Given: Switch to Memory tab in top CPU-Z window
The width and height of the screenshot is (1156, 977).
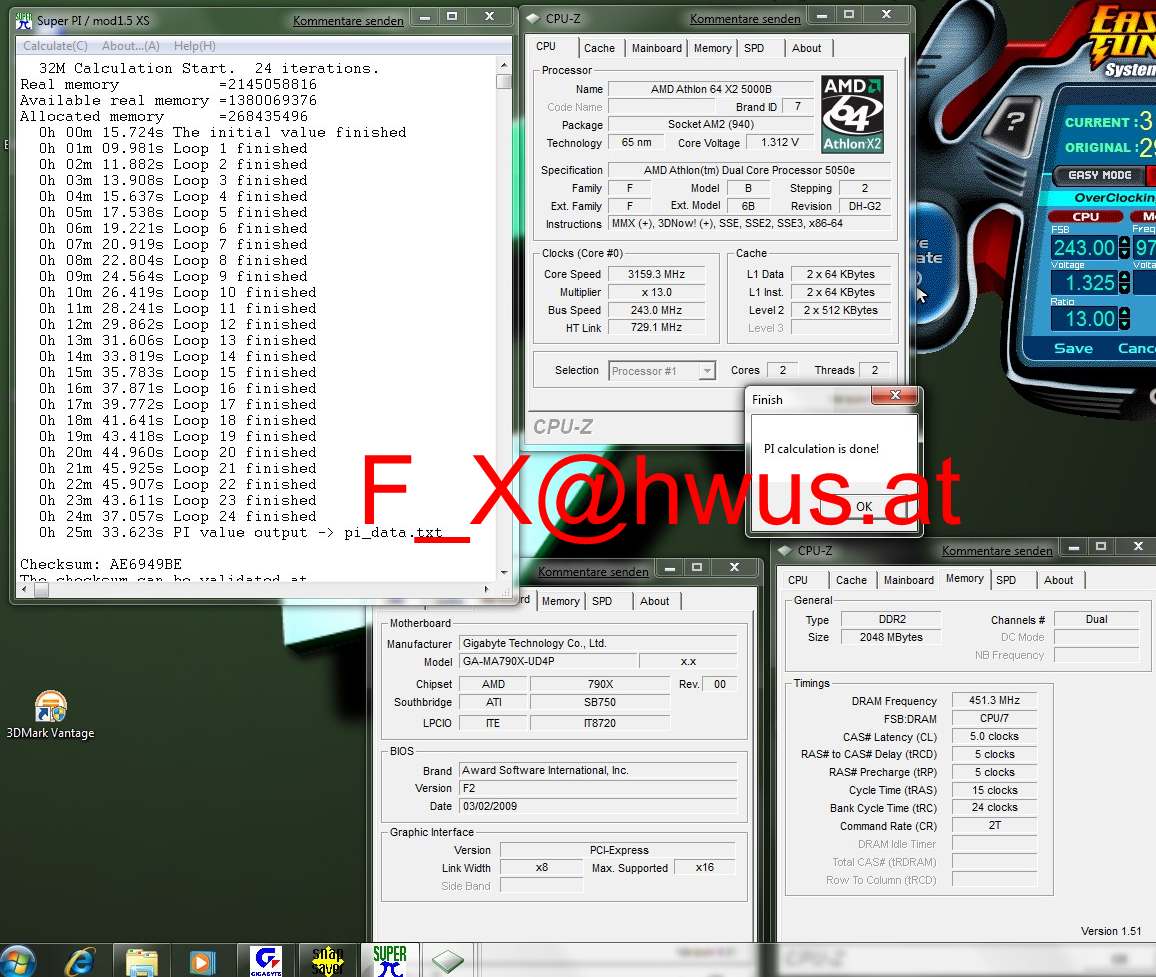Looking at the screenshot, I should pyautogui.click(x=712, y=48).
